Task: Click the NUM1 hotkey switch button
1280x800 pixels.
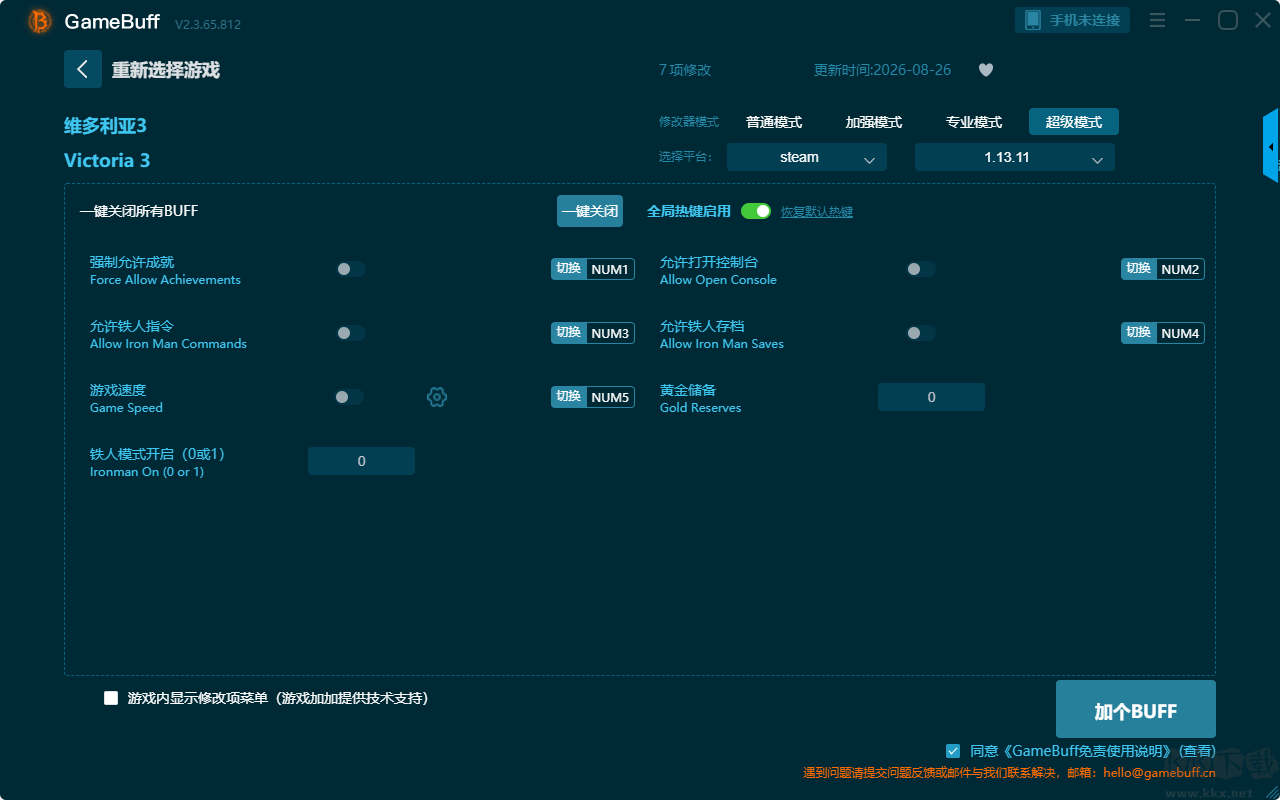Action: [x=593, y=269]
